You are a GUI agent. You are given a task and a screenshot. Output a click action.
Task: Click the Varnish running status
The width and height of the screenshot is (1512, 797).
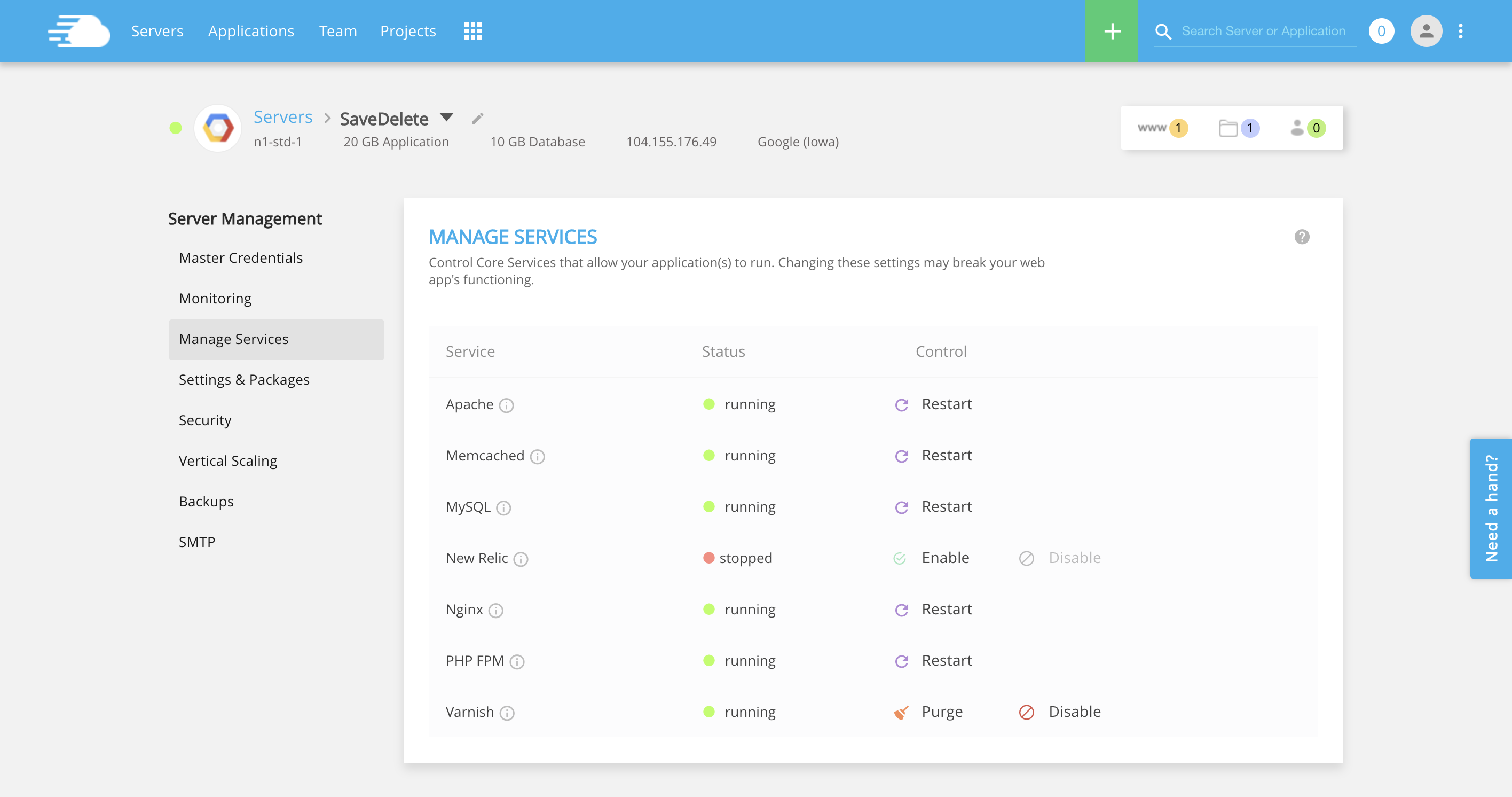pyautogui.click(x=739, y=712)
